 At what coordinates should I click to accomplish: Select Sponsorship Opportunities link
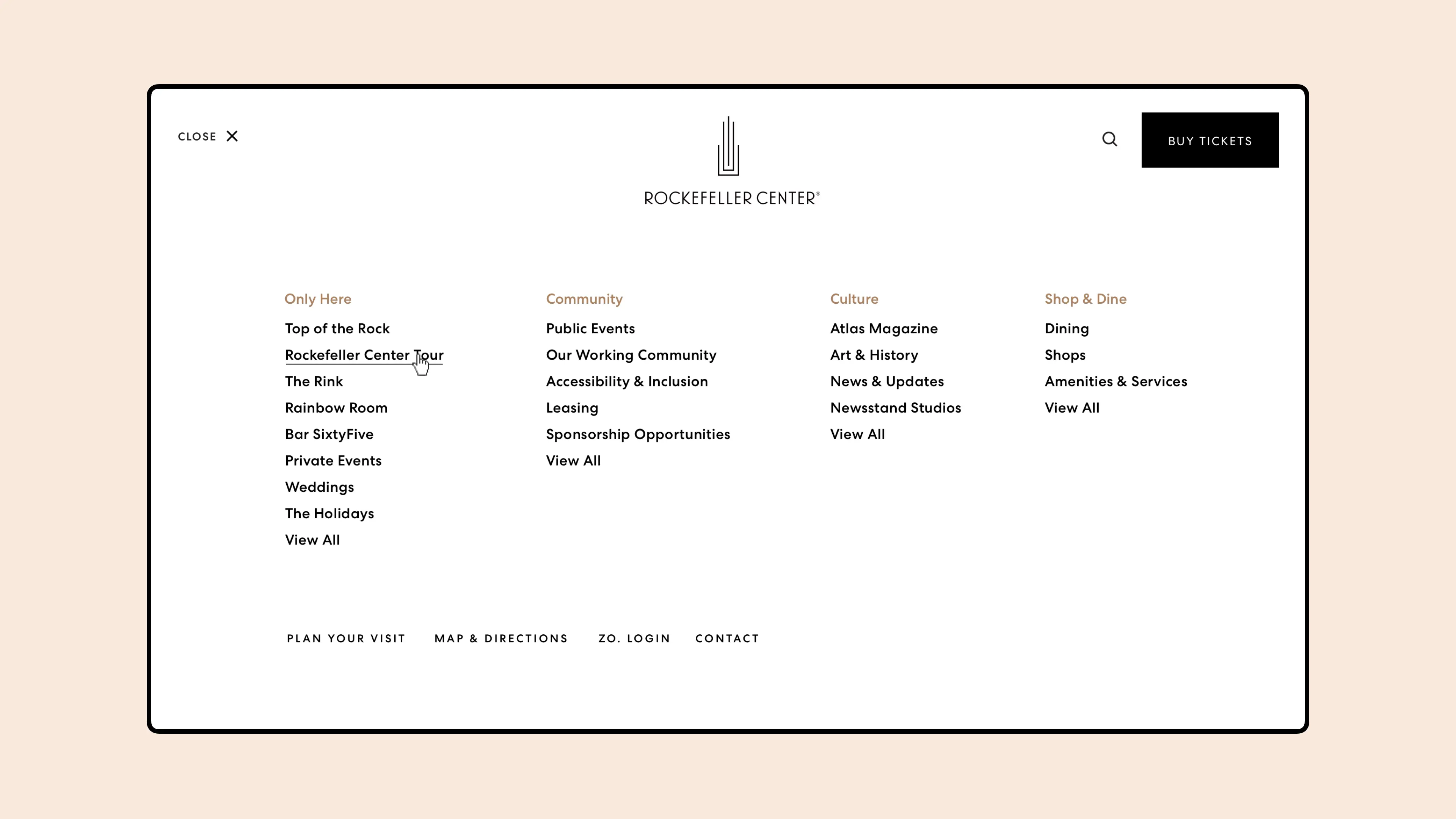637,434
